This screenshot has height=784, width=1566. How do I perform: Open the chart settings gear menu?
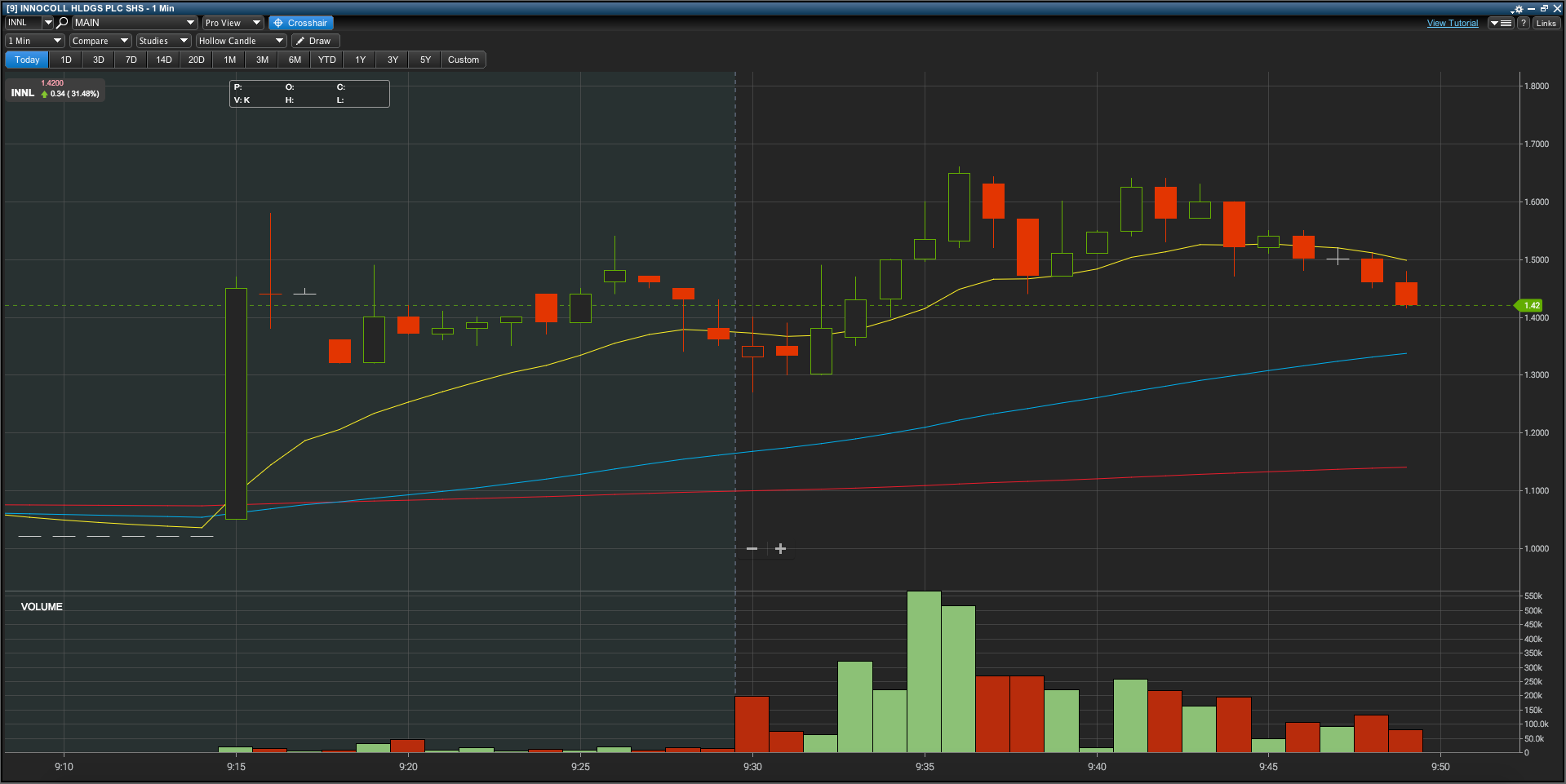pyautogui.click(x=1517, y=9)
